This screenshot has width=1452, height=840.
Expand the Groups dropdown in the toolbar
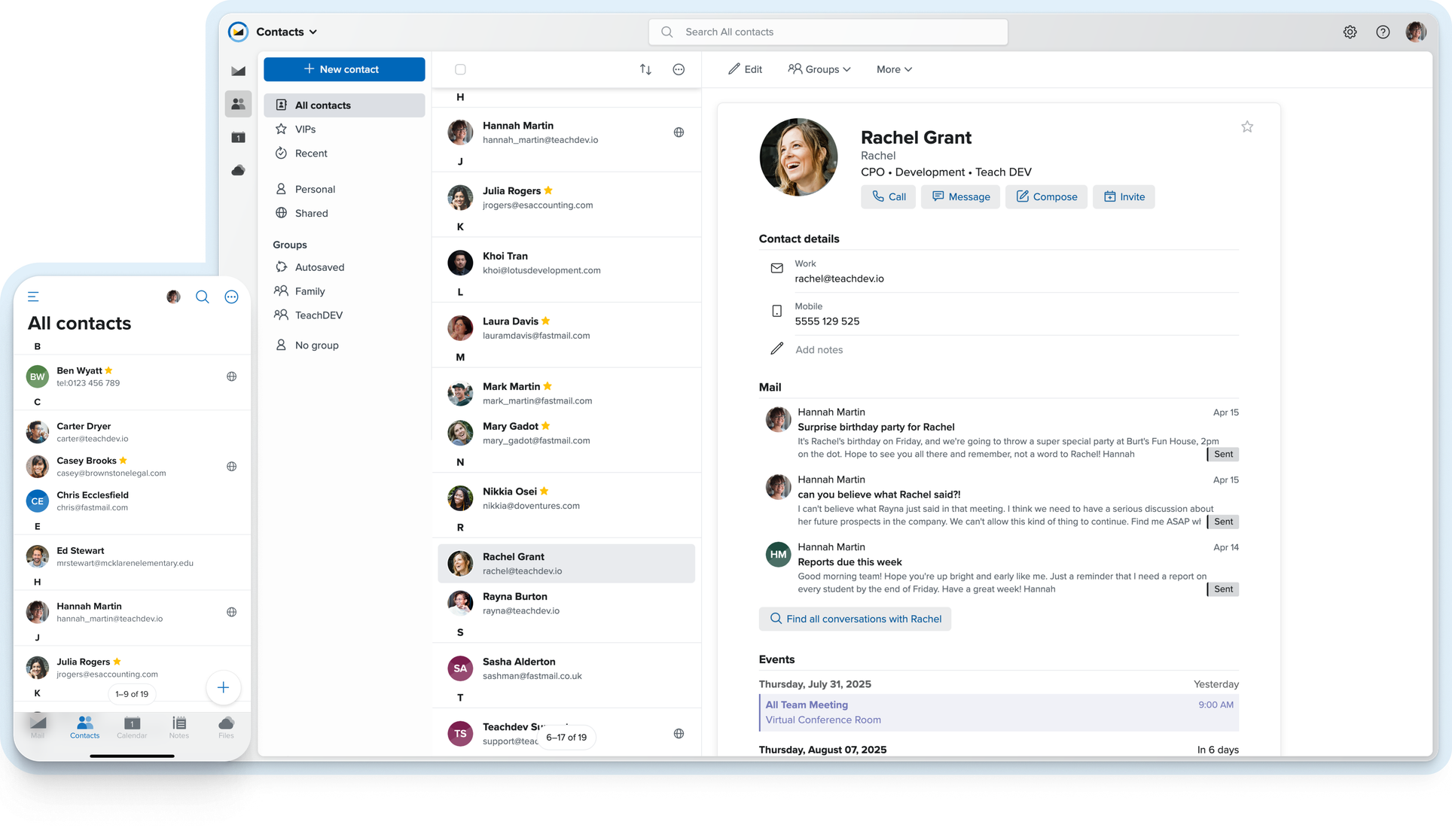click(819, 69)
